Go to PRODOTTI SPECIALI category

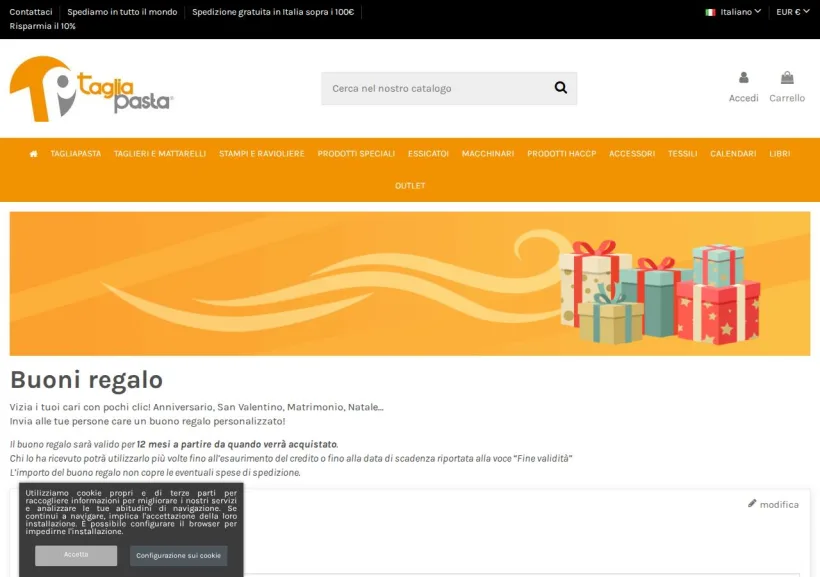[356, 154]
